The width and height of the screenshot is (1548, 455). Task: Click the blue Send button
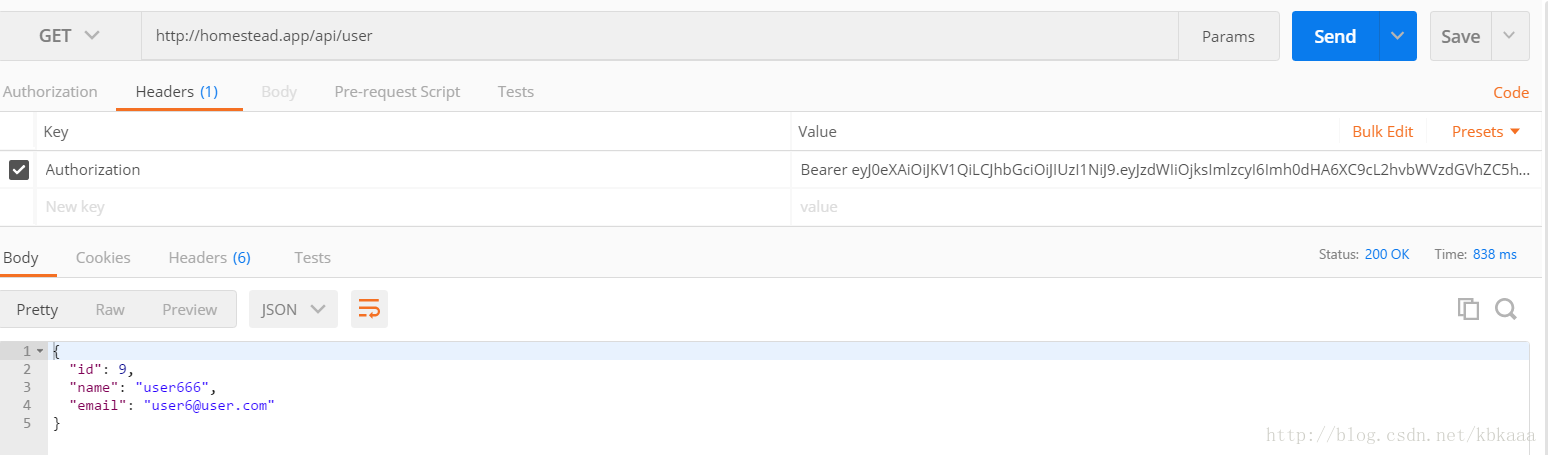point(1335,36)
